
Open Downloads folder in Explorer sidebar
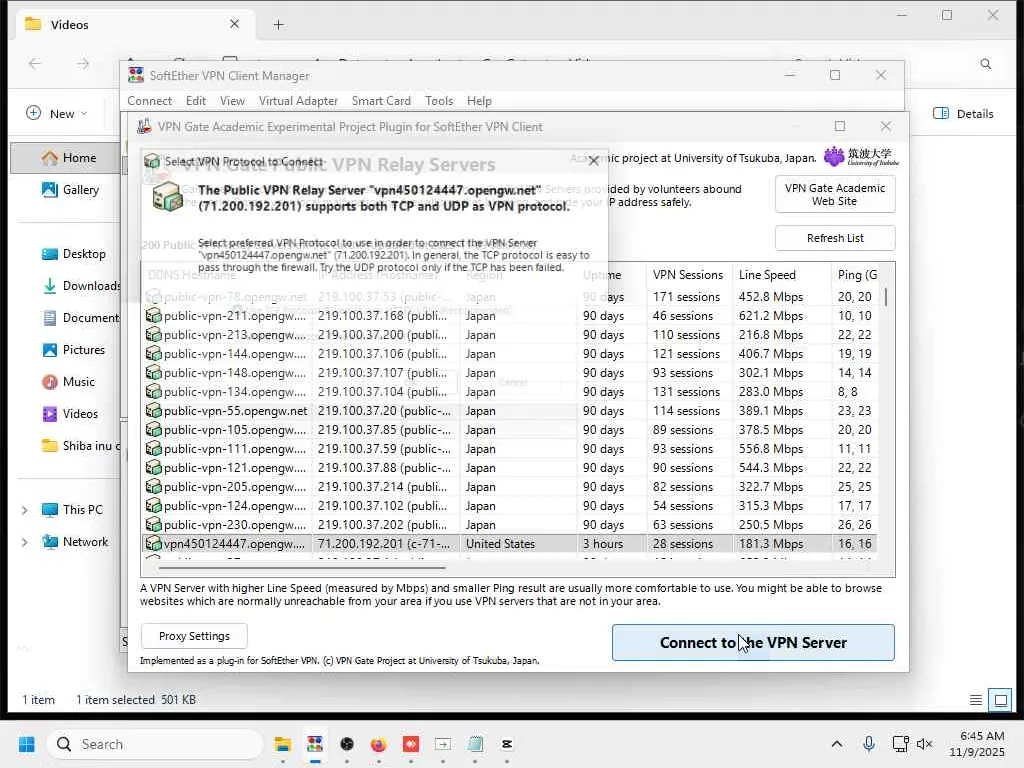(80, 285)
